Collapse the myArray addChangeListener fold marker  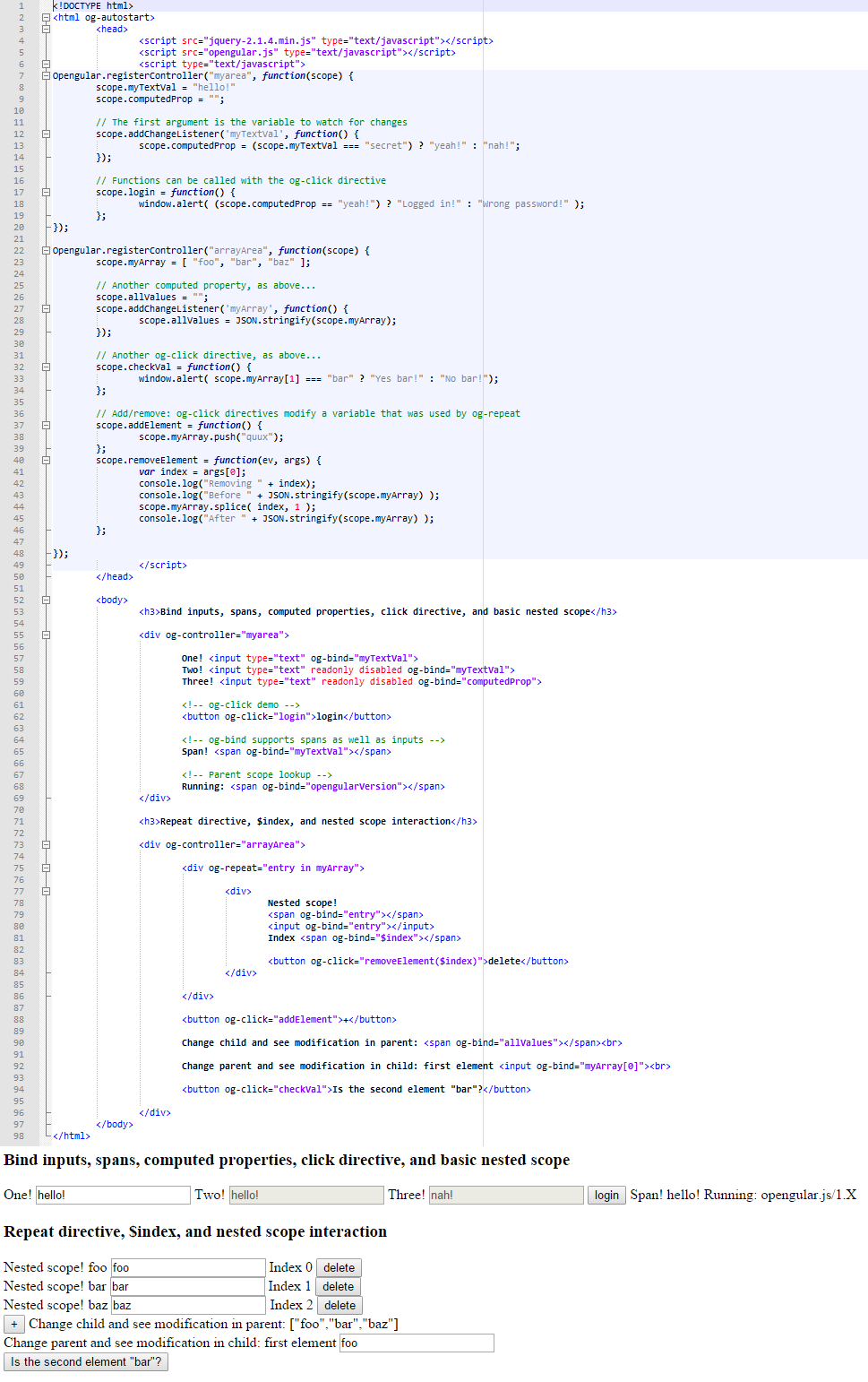click(x=46, y=309)
